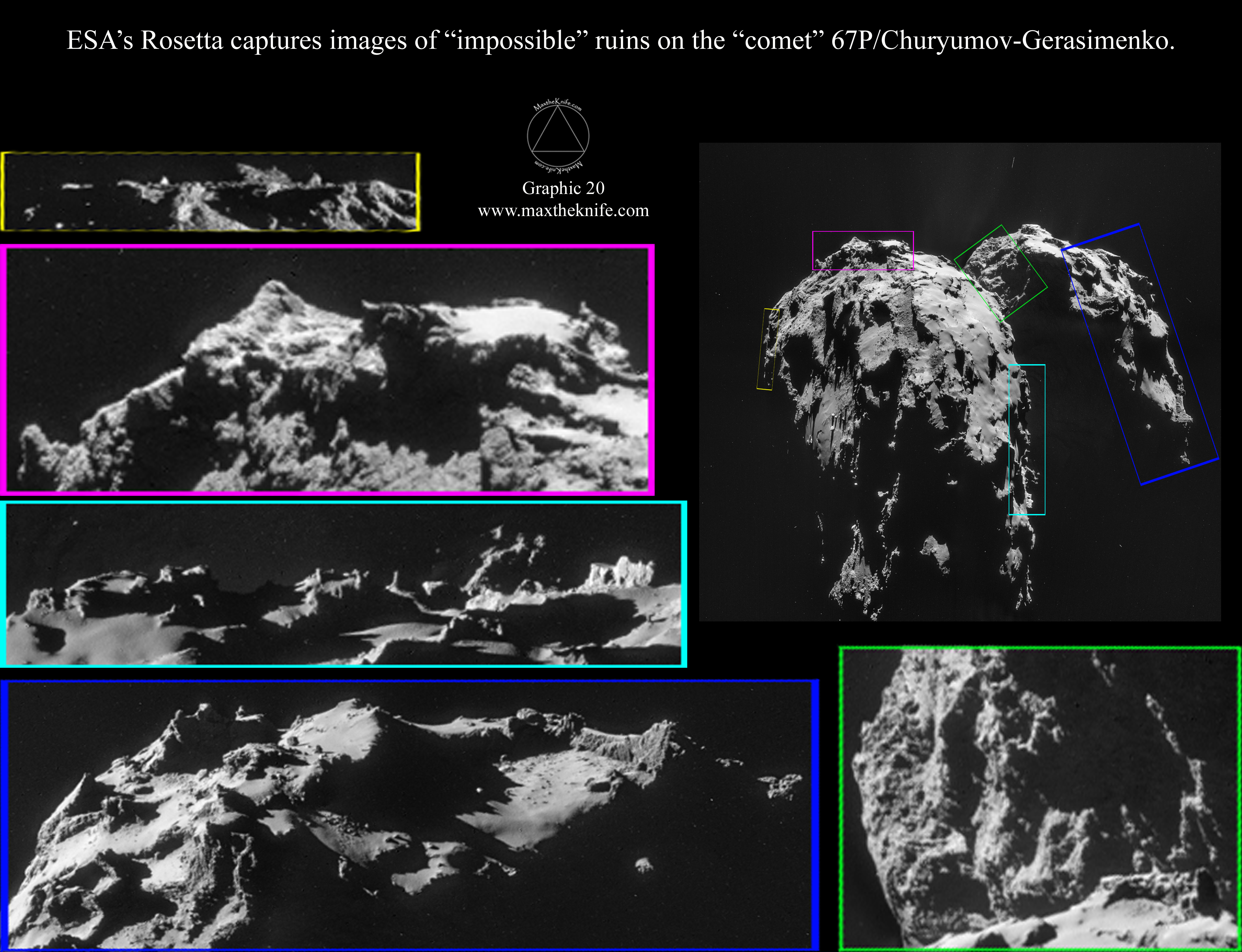The width and height of the screenshot is (1242, 952).
Task: Select the narrow cyan rectangle on the comet
Action: pyautogui.click(x=1027, y=439)
